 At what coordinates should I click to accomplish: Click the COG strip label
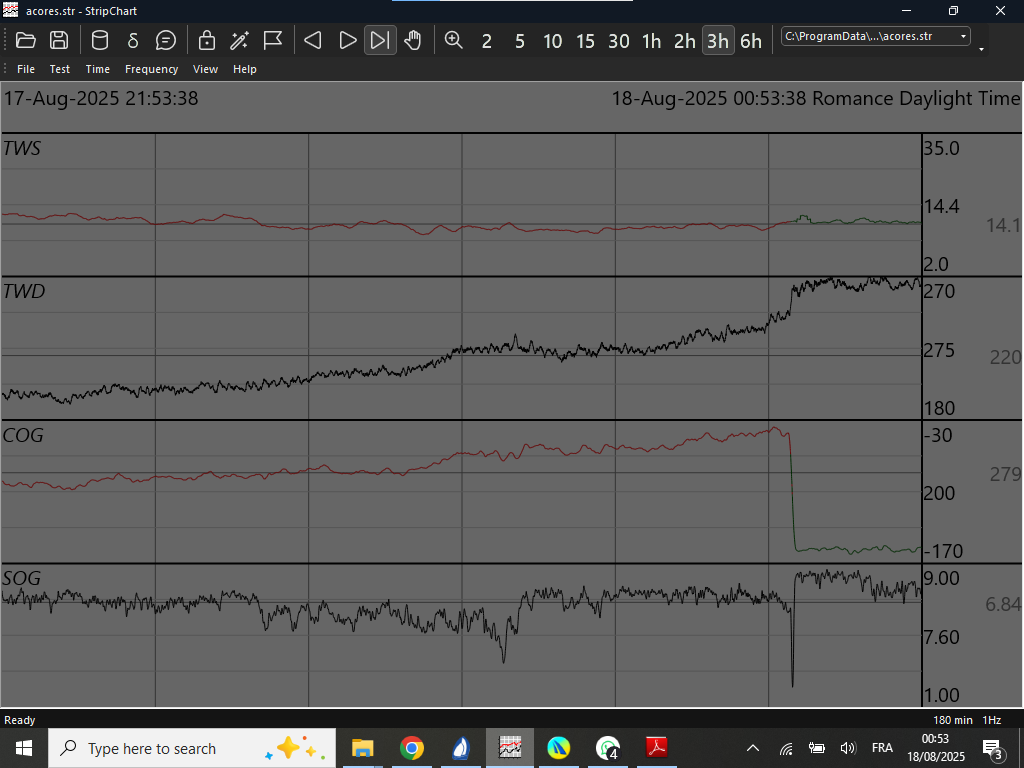click(x=23, y=435)
